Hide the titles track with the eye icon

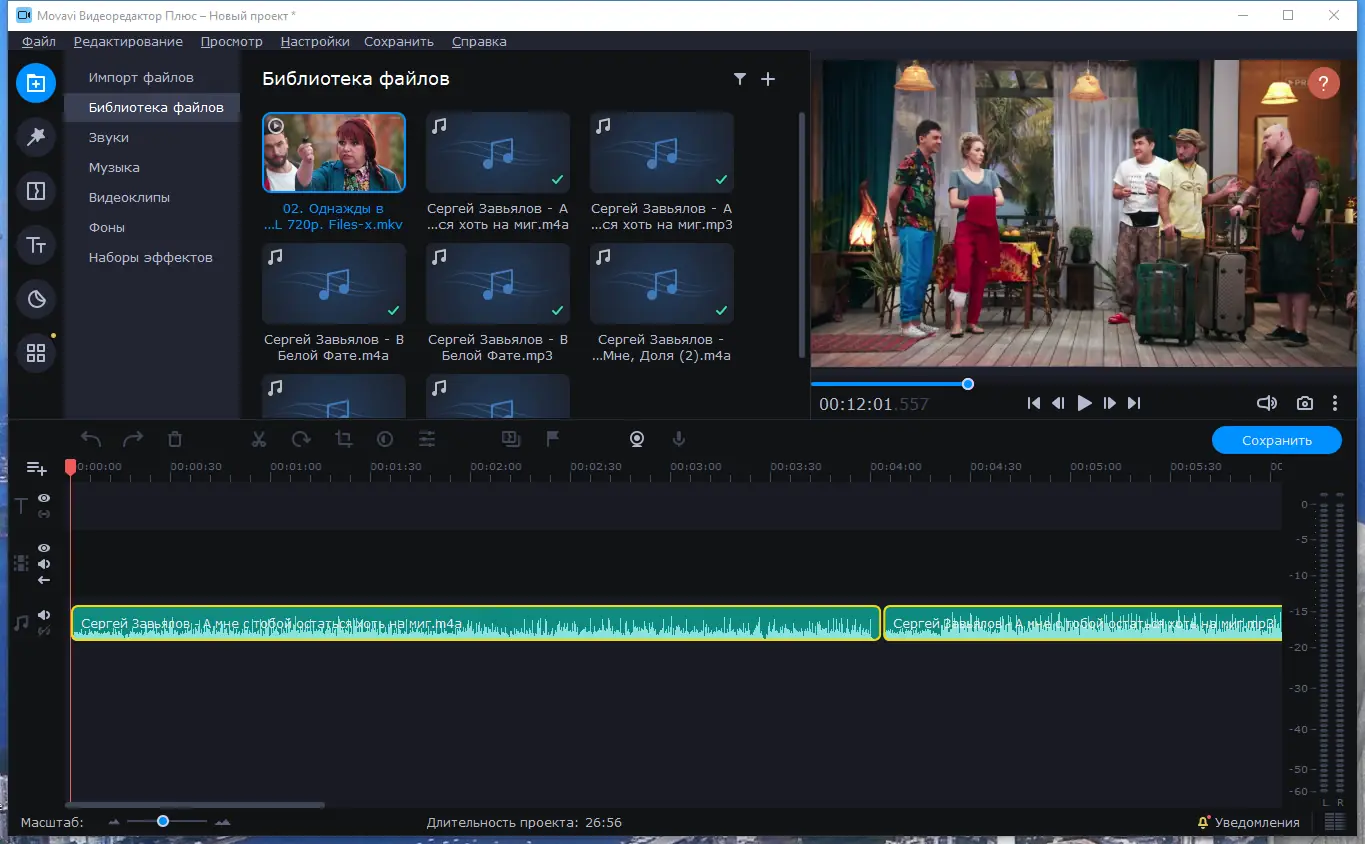click(x=44, y=498)
